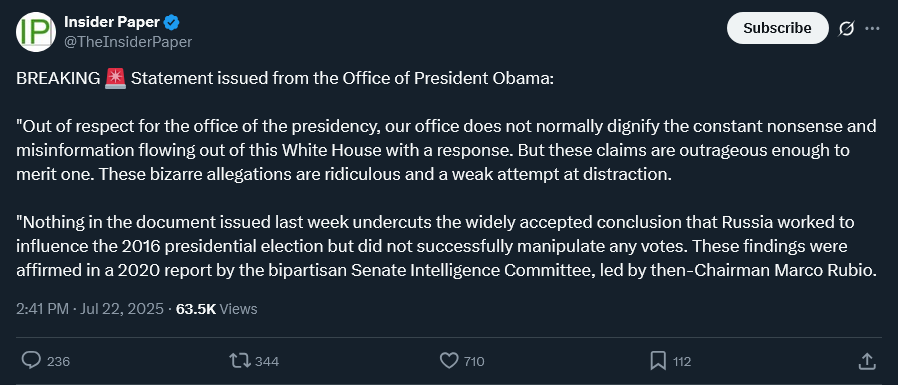Open the share upload arrow icon

click(x=867, y=360)
